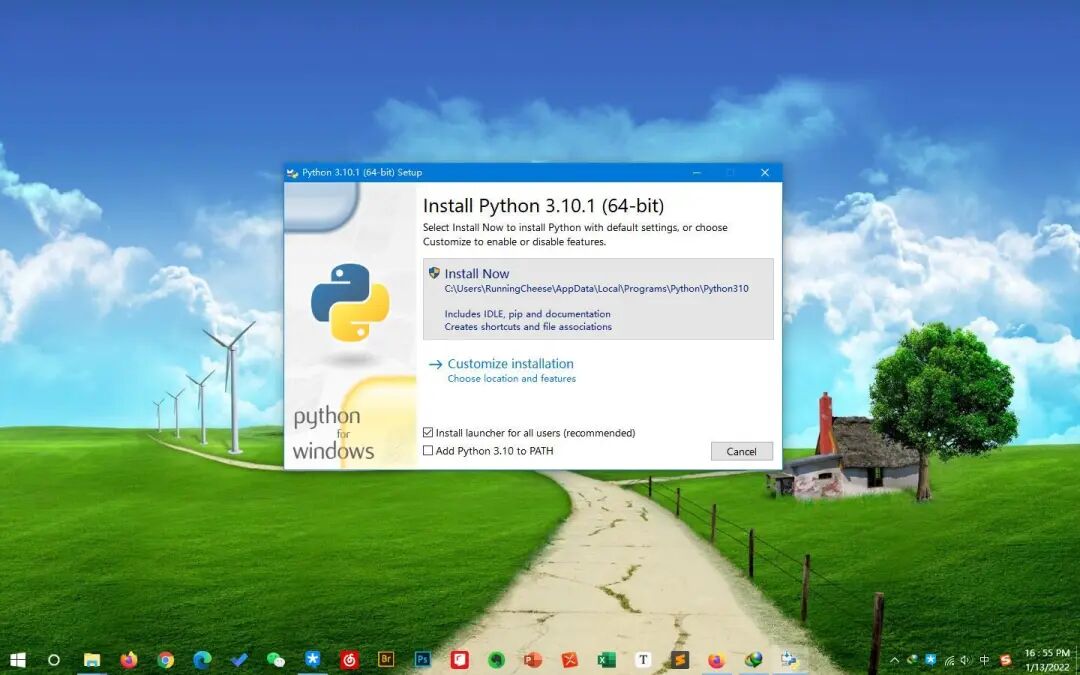Image resolution: width=1080 pixels, height=675 pixels.
Task: Open the red square app after Photoshop
Action: coord(459,660)
